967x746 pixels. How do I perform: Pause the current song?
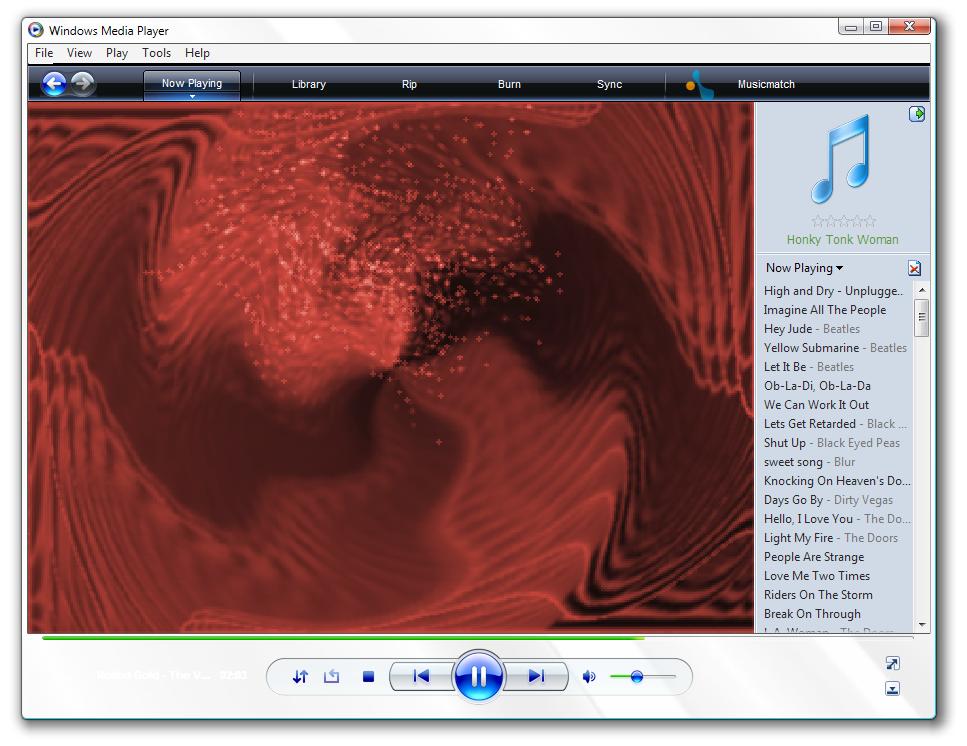pyautogui.click(x=479, y=676)
